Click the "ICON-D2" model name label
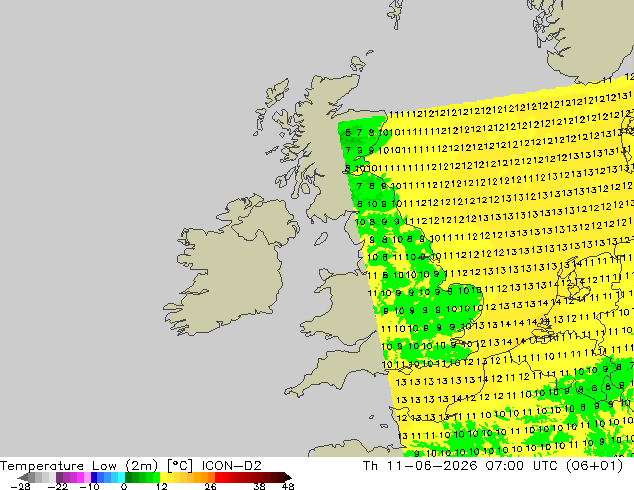This screenshot has width=634, height=490. click(x=232, y=466)
